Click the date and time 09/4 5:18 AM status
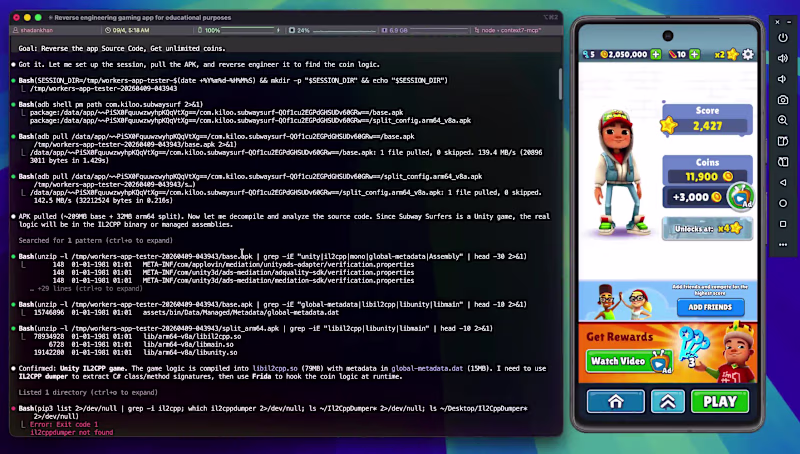 (127, 30)
